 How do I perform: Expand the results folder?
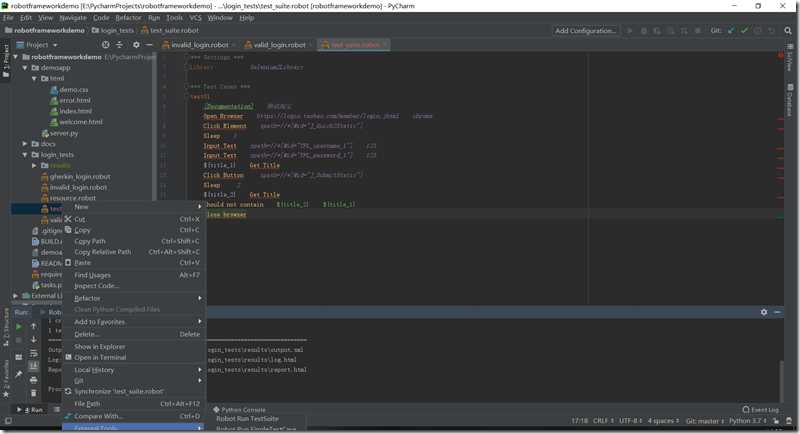point(34,165)
